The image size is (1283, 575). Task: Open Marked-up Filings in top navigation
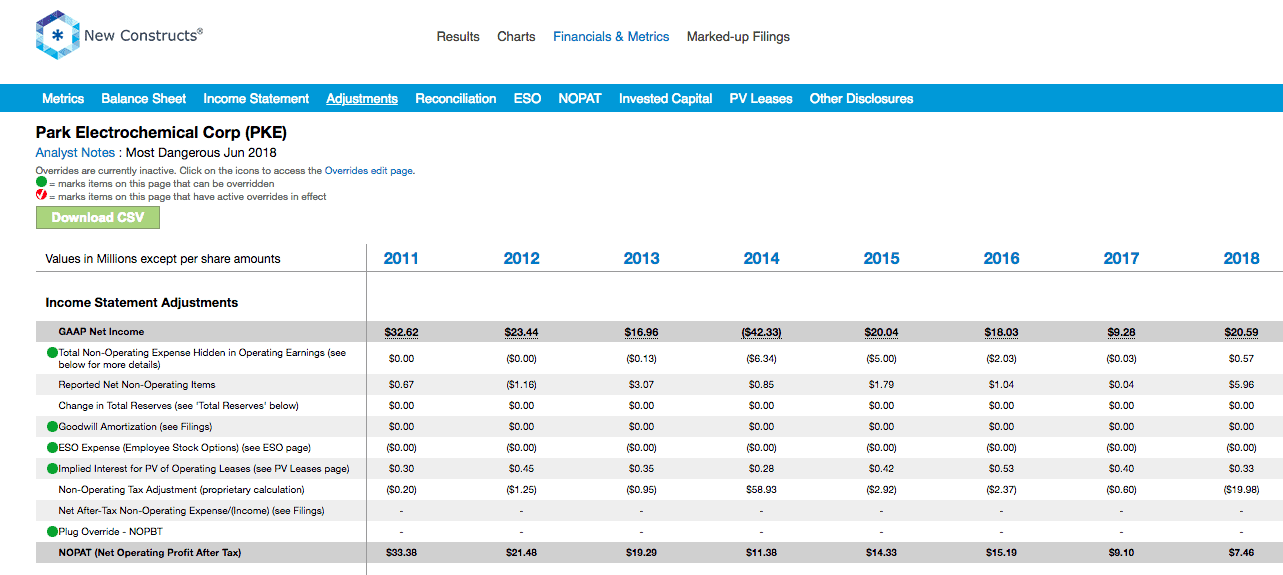pos(738,36)
